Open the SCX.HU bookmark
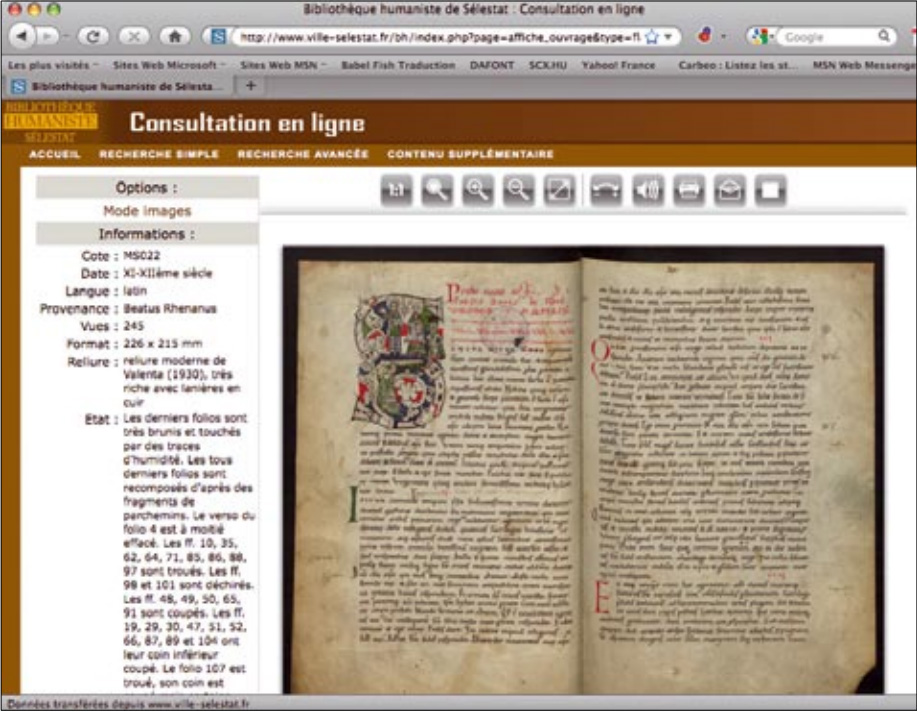Viewport: 917px width, 712px height. coord(548,65)
